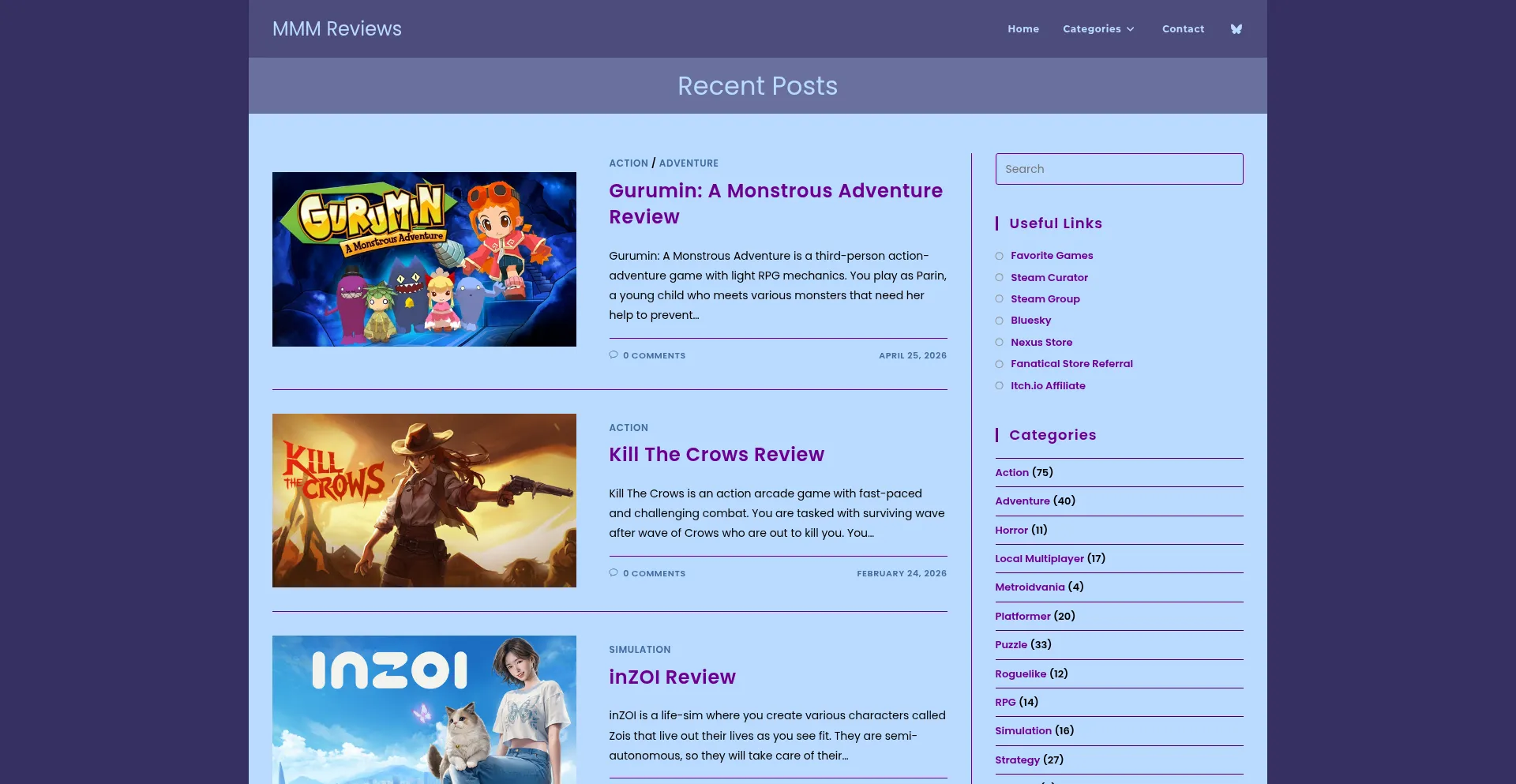Image resolution: width=1516 pixels, height=784 pixels.
Task: Open Steam Curator link
Action: (x=1049, y=277)
